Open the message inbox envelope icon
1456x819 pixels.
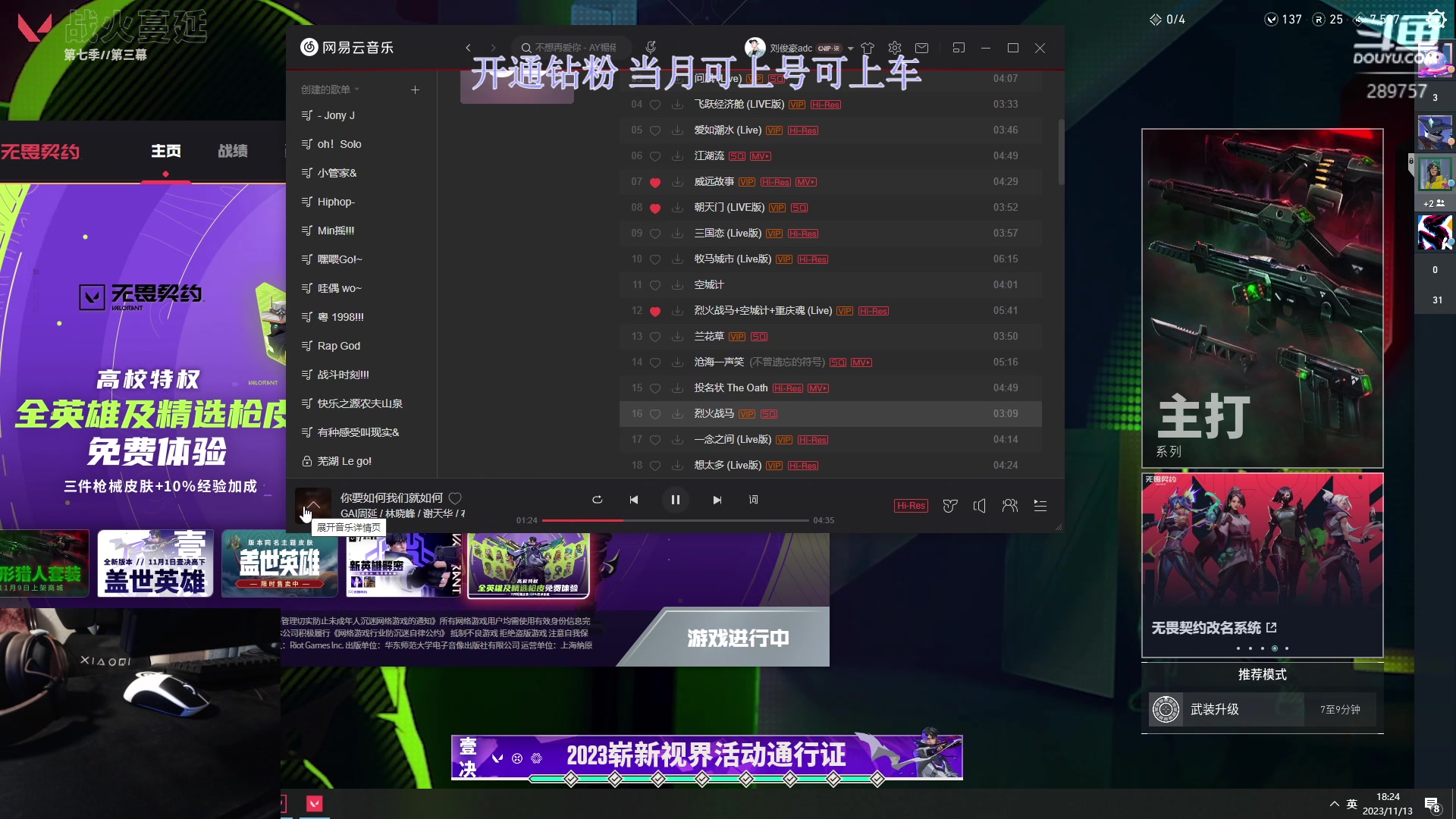(922, 48)
